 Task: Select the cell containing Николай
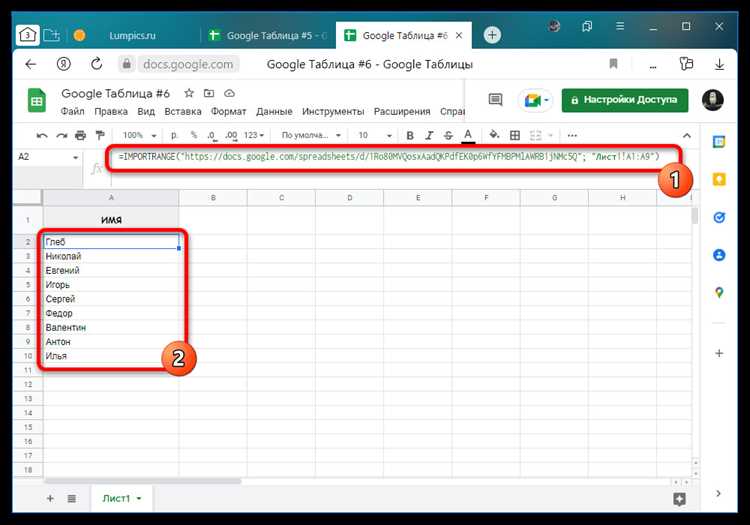click(111, 256)
